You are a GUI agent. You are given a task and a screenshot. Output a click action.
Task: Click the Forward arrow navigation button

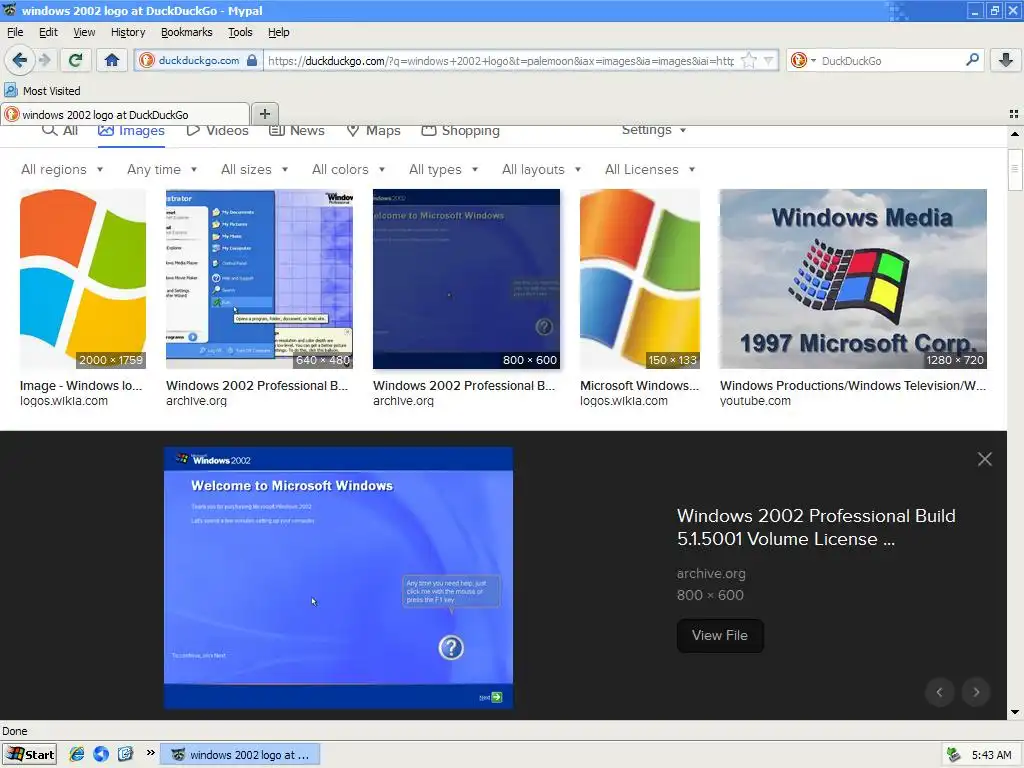click(44, 60)
